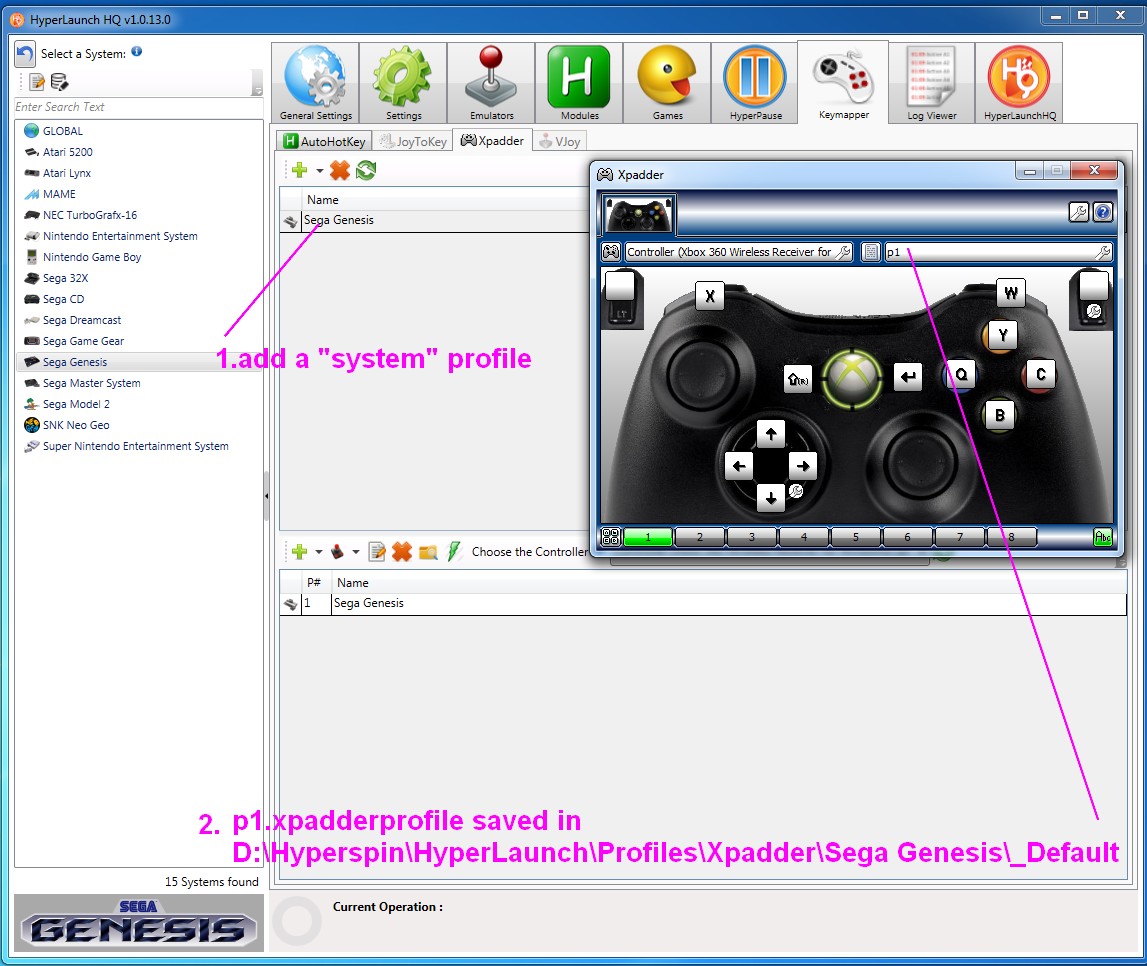Select Atari 5200 system

[x=67, y=152]
